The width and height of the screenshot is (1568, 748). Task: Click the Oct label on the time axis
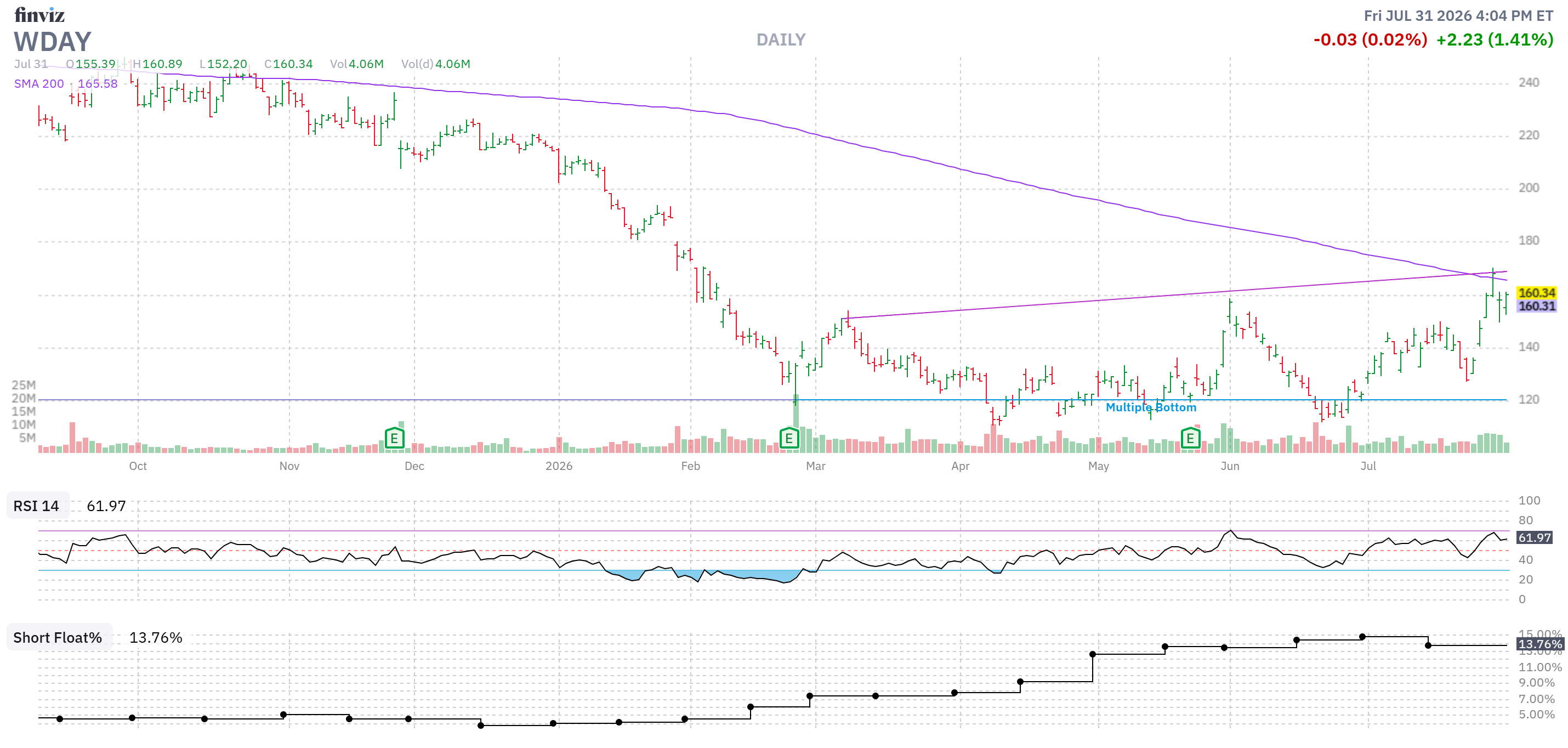pos(138,466)
